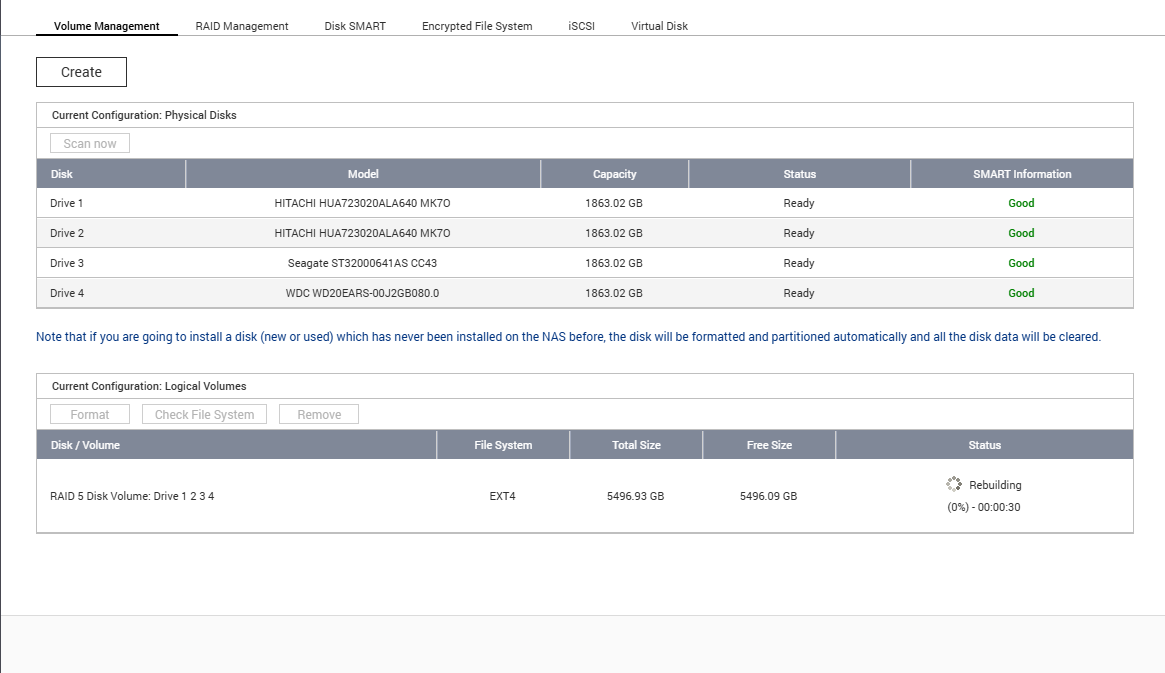Open the Virtual Disk tab

pos(659,26)
